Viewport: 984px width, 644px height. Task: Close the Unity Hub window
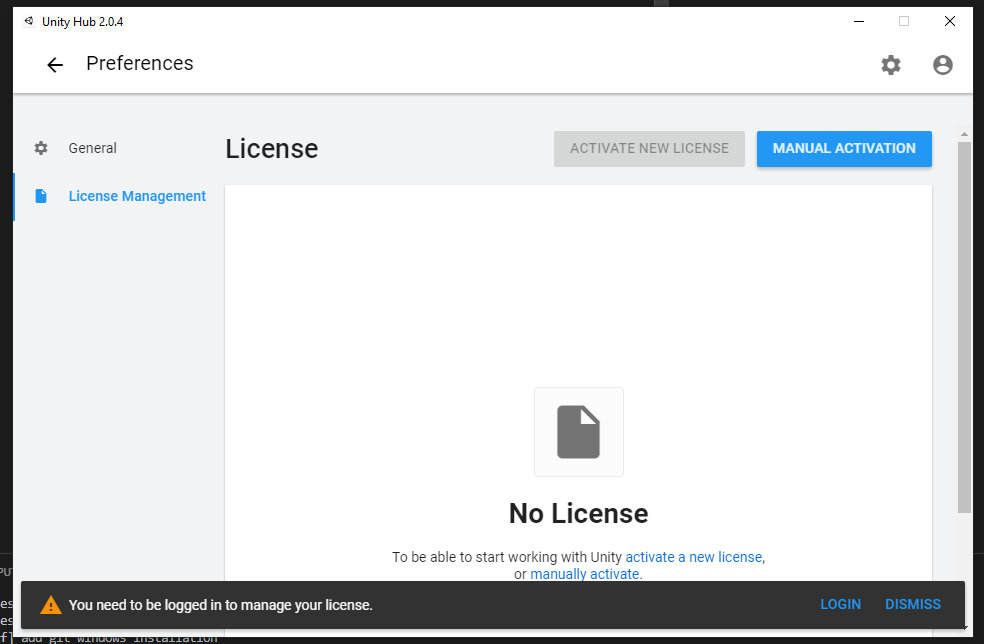[949, 21]
